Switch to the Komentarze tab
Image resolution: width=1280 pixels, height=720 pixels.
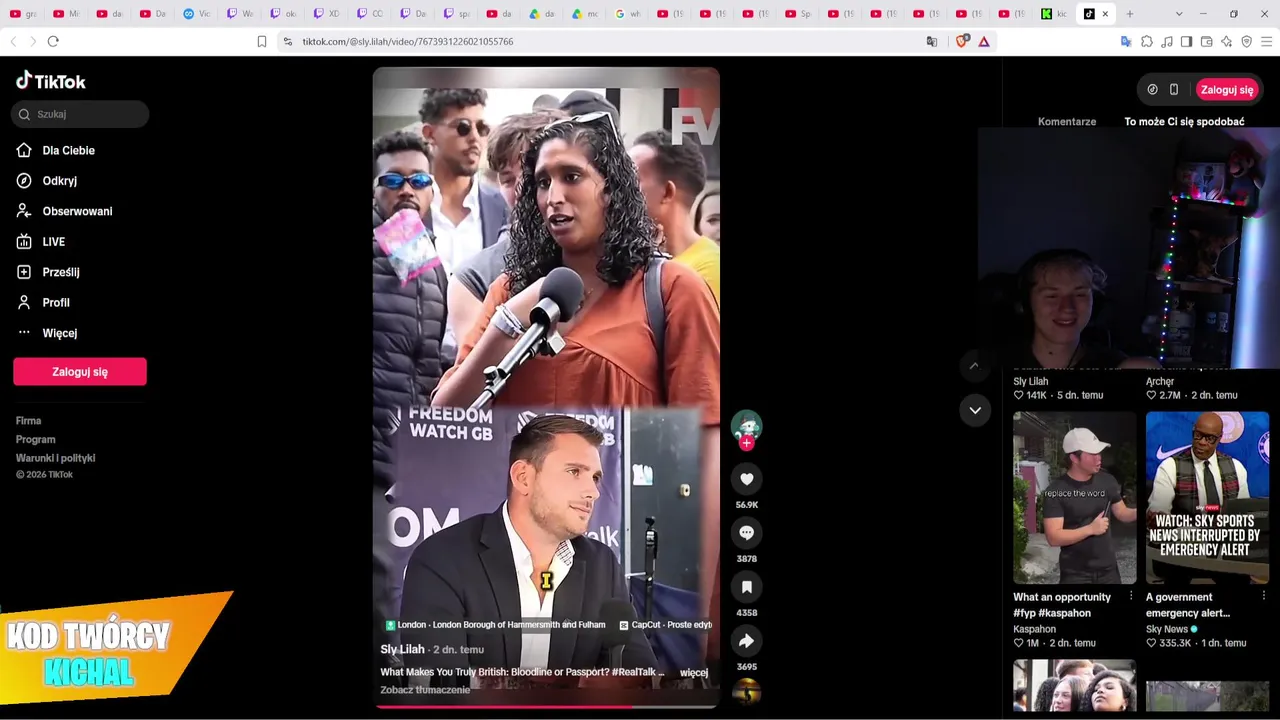1067,122
